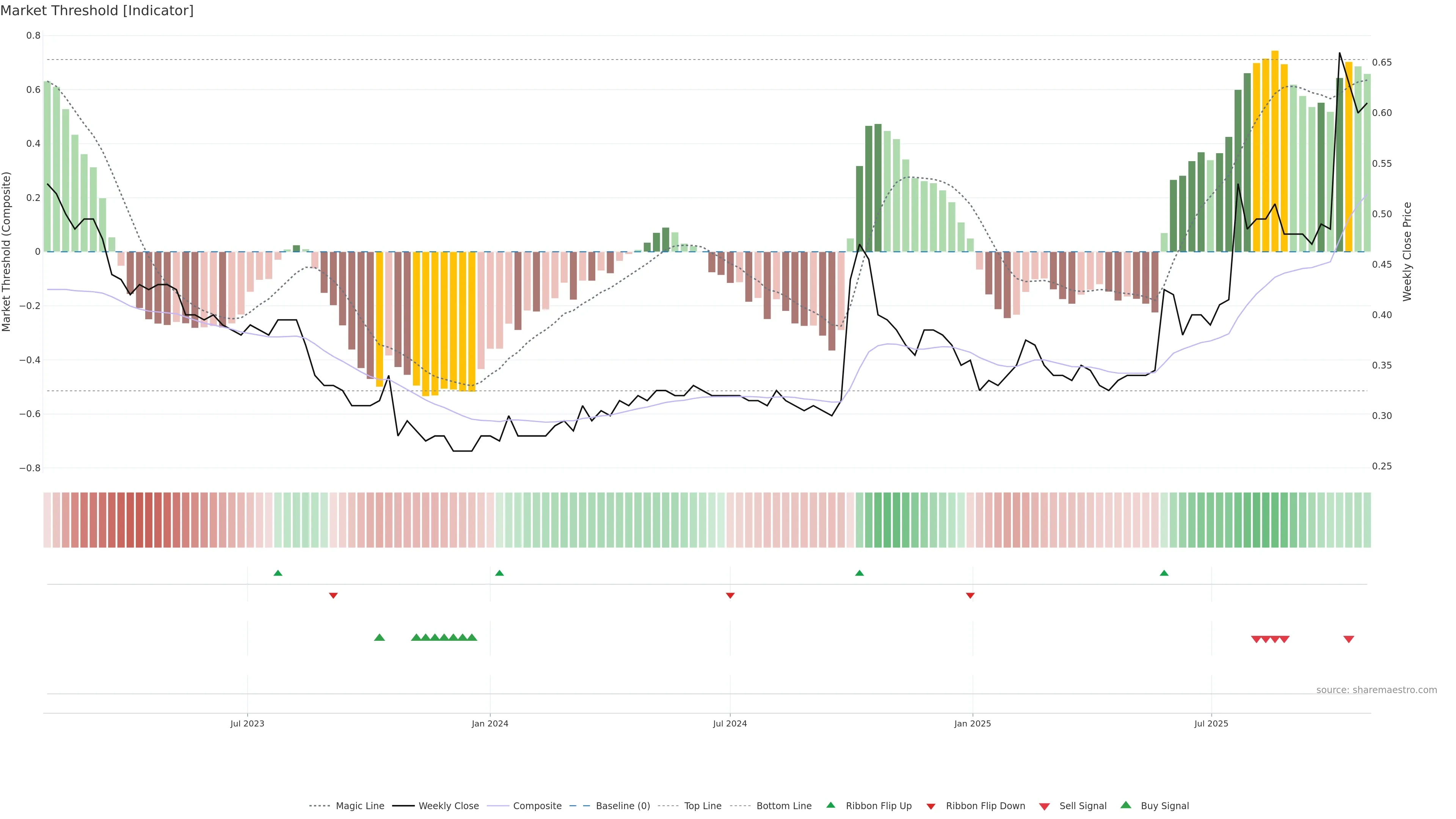Screen dimensions: 1456x819
Task: Click the Jan 2024 x-axis label
Action: [x=490, y=723]
